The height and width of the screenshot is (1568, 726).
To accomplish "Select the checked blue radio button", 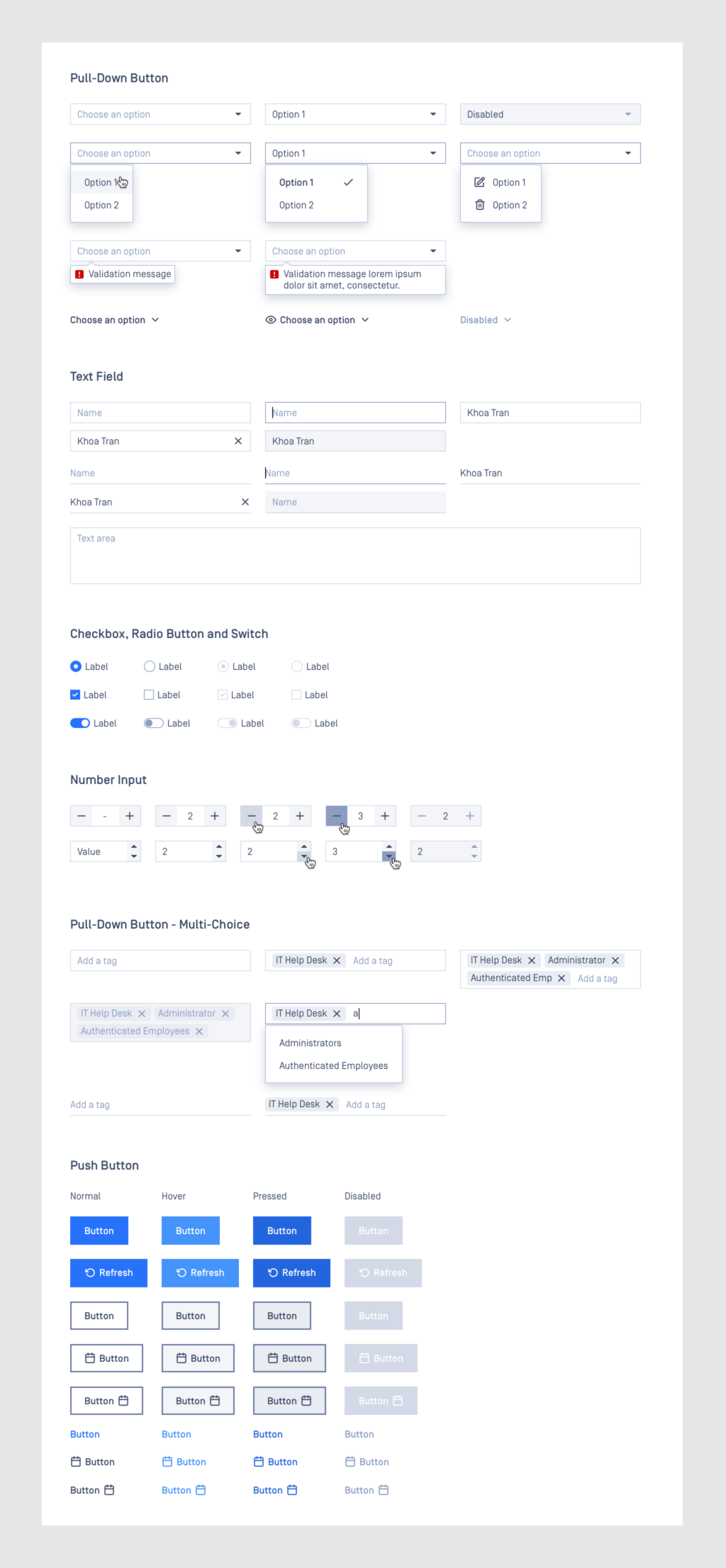I will 76,666.
